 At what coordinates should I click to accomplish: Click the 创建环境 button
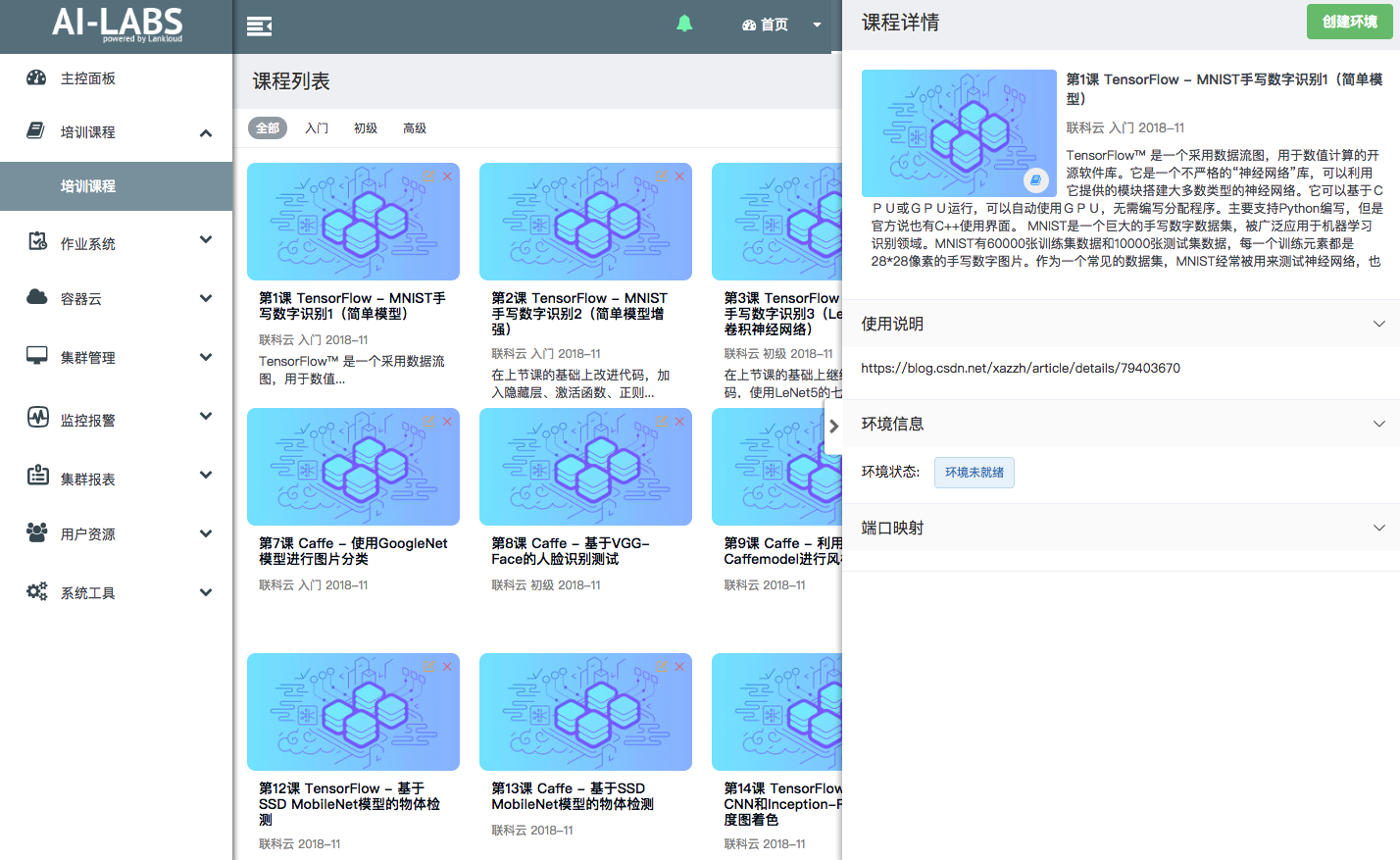click(1349, 22)
